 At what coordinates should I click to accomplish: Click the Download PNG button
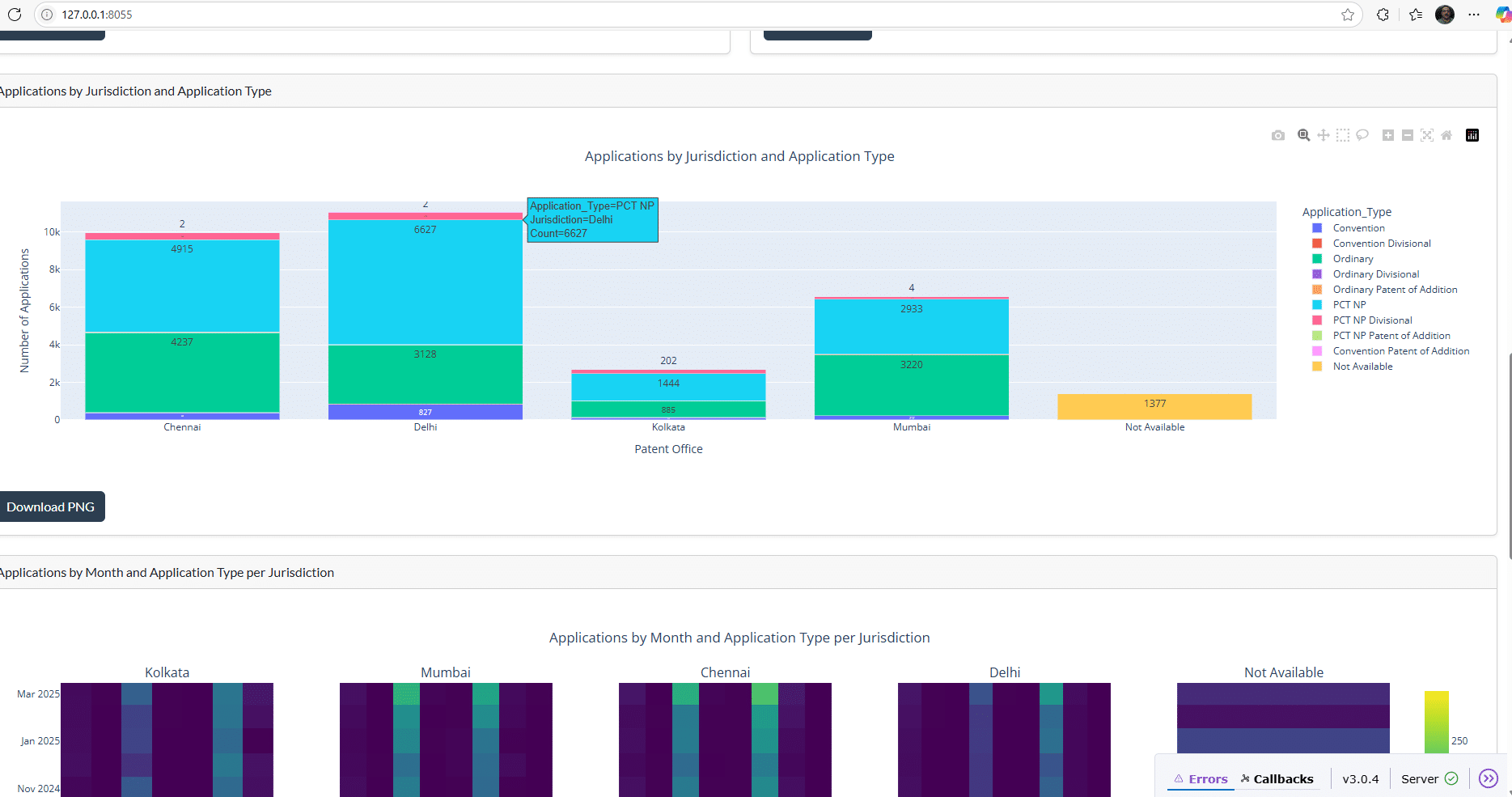coord(51,507)
